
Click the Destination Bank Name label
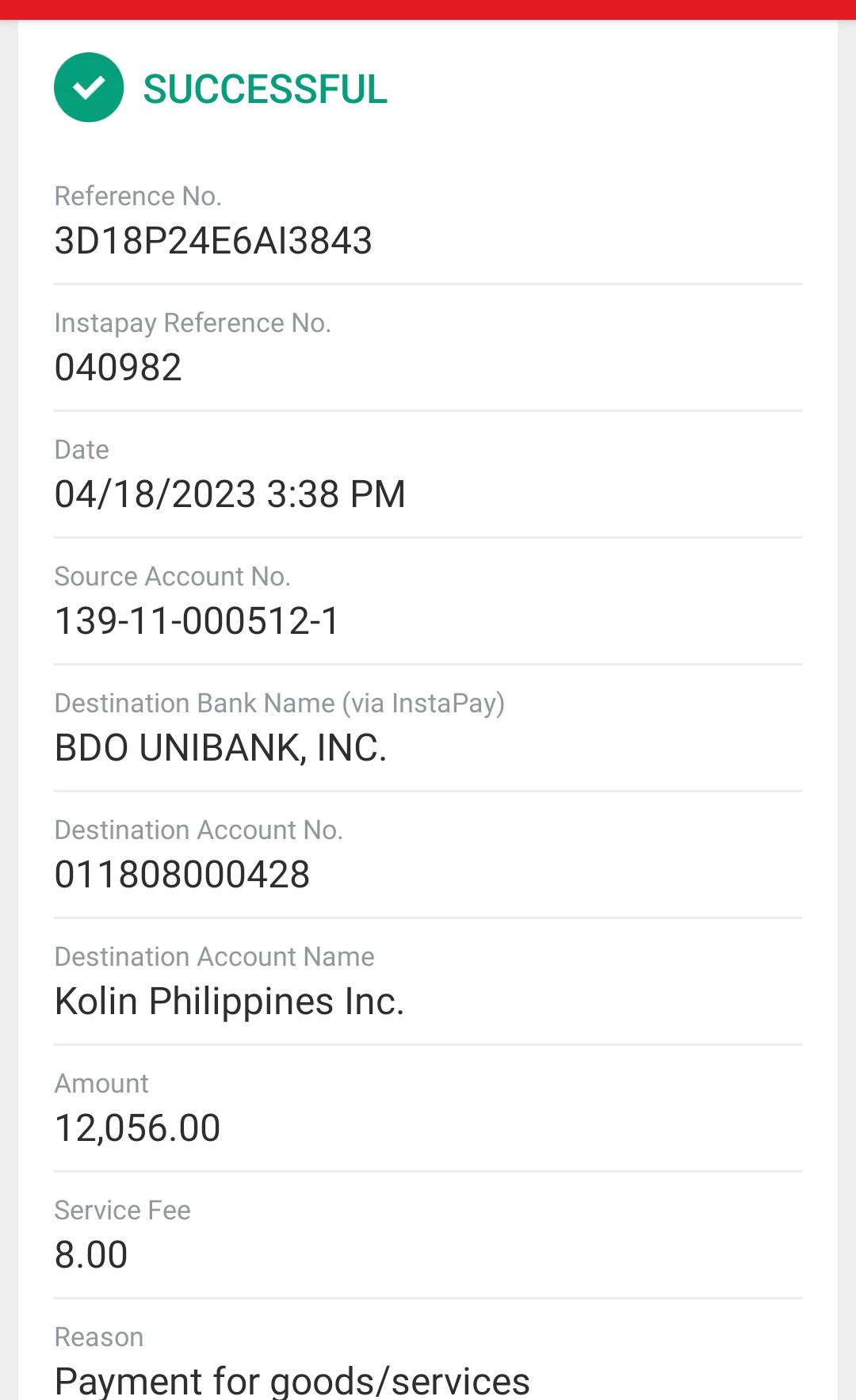coord(279,704)
